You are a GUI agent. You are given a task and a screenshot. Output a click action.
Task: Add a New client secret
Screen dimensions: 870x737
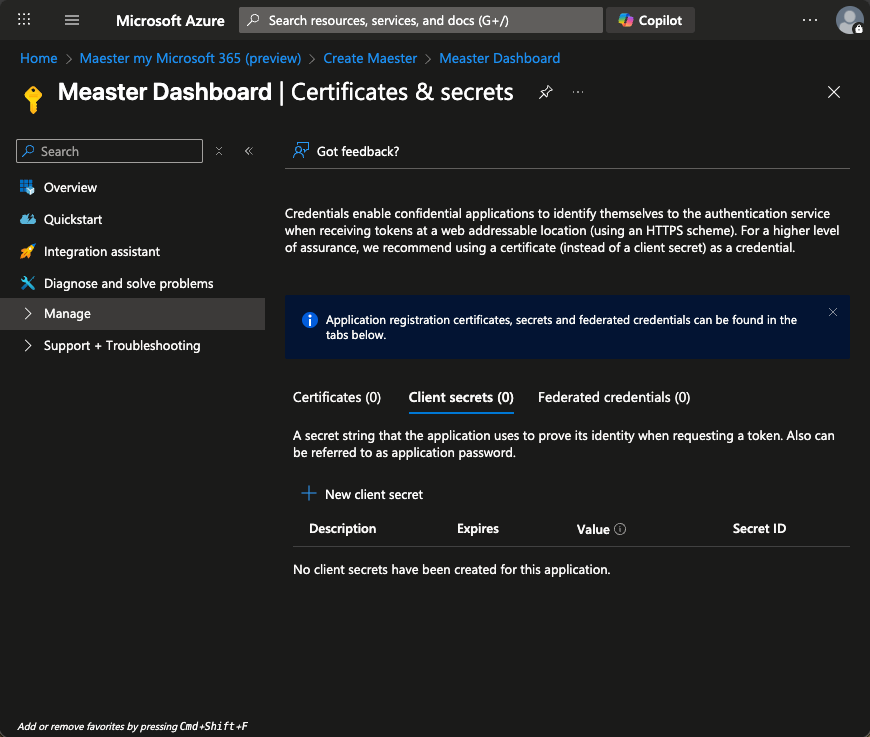click(363, 494)
